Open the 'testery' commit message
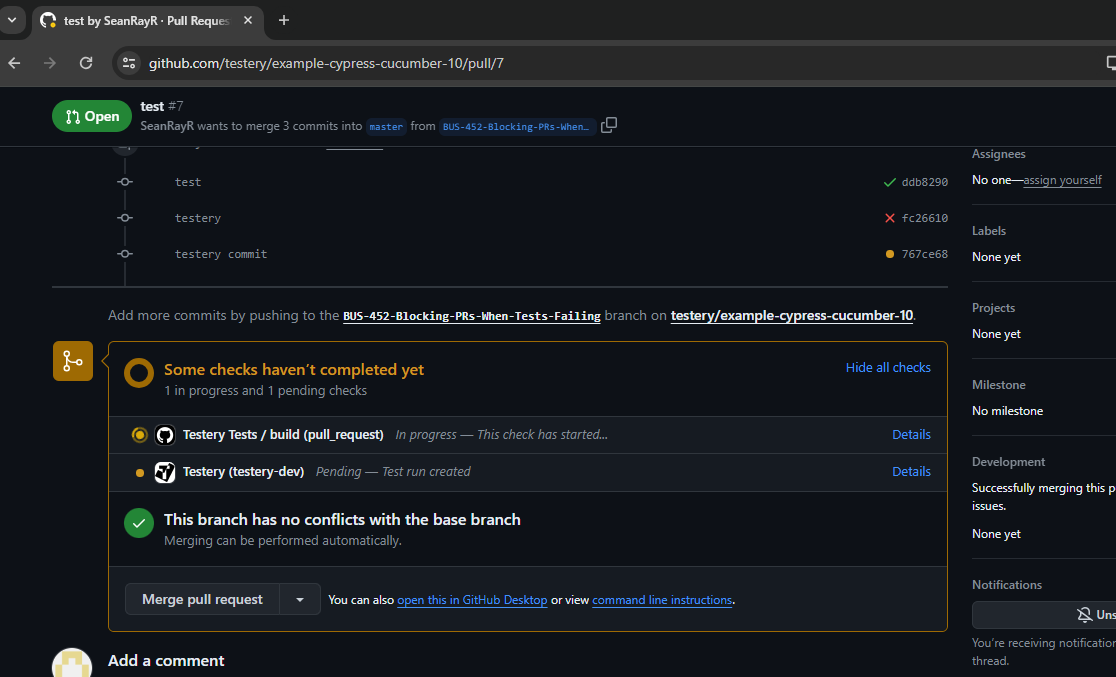Screen dimensions: 1116x677 coord(198,219)
